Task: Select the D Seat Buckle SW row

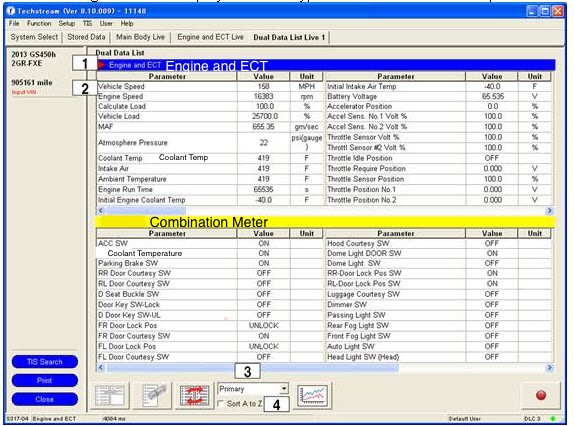Action: pyautogui.click(x=210, y=294)
